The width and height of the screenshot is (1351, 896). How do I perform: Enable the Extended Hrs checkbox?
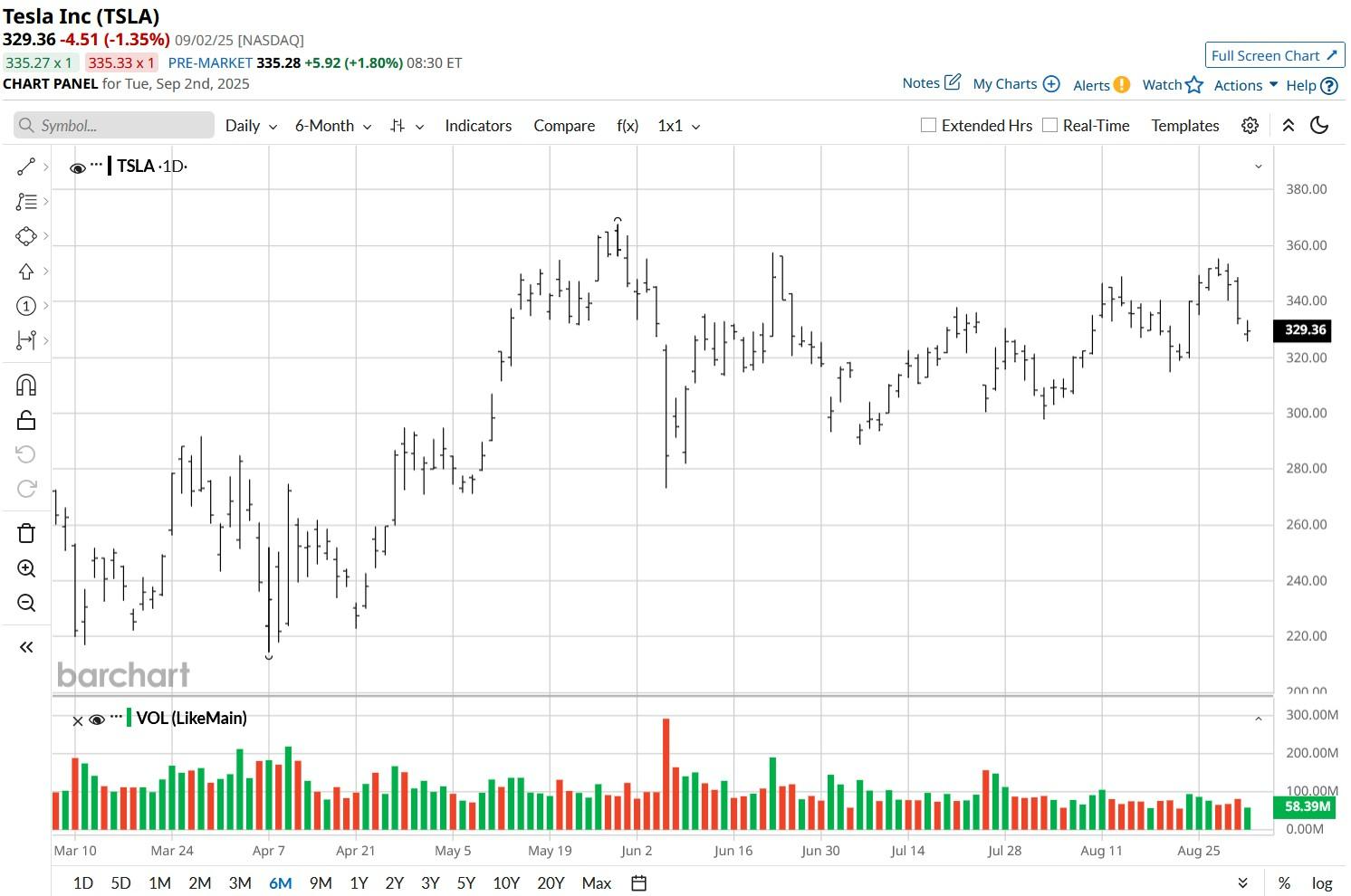[x=928, y=125]
